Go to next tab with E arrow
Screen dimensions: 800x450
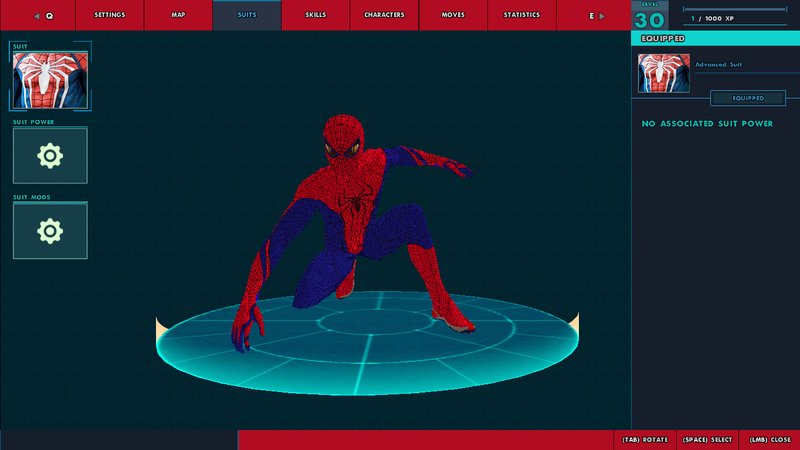point(596,16)
